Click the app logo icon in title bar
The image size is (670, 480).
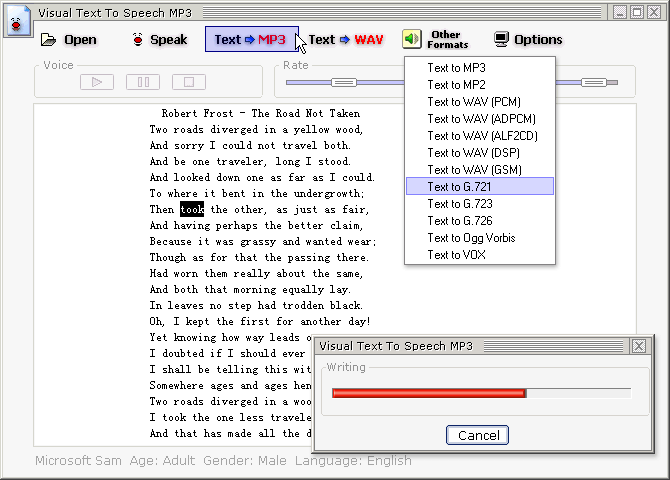tap(18, 21)
